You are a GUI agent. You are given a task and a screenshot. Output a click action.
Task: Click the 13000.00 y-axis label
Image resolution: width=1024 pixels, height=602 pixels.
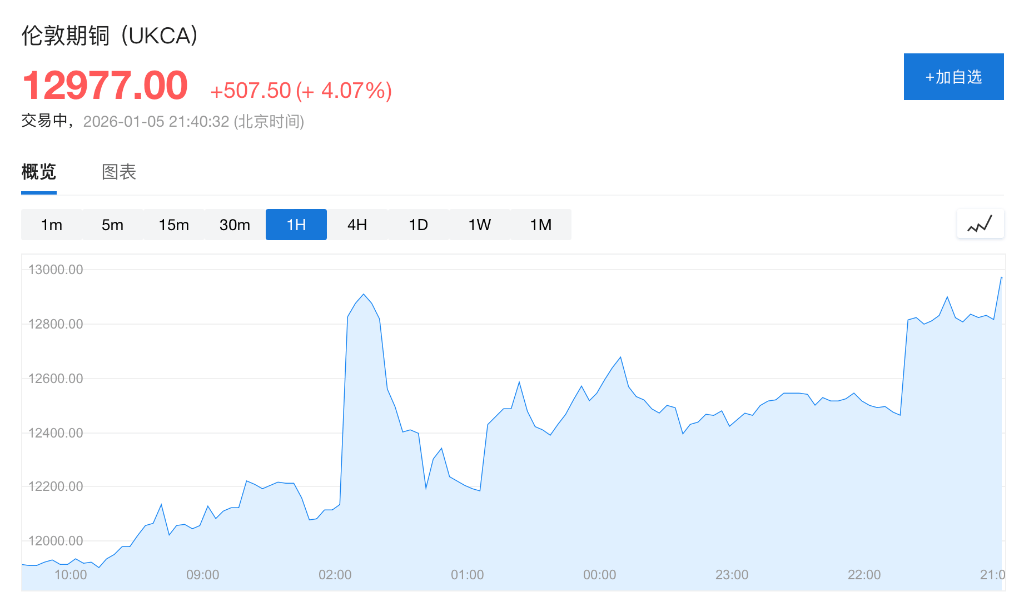[x=55, y=270]
